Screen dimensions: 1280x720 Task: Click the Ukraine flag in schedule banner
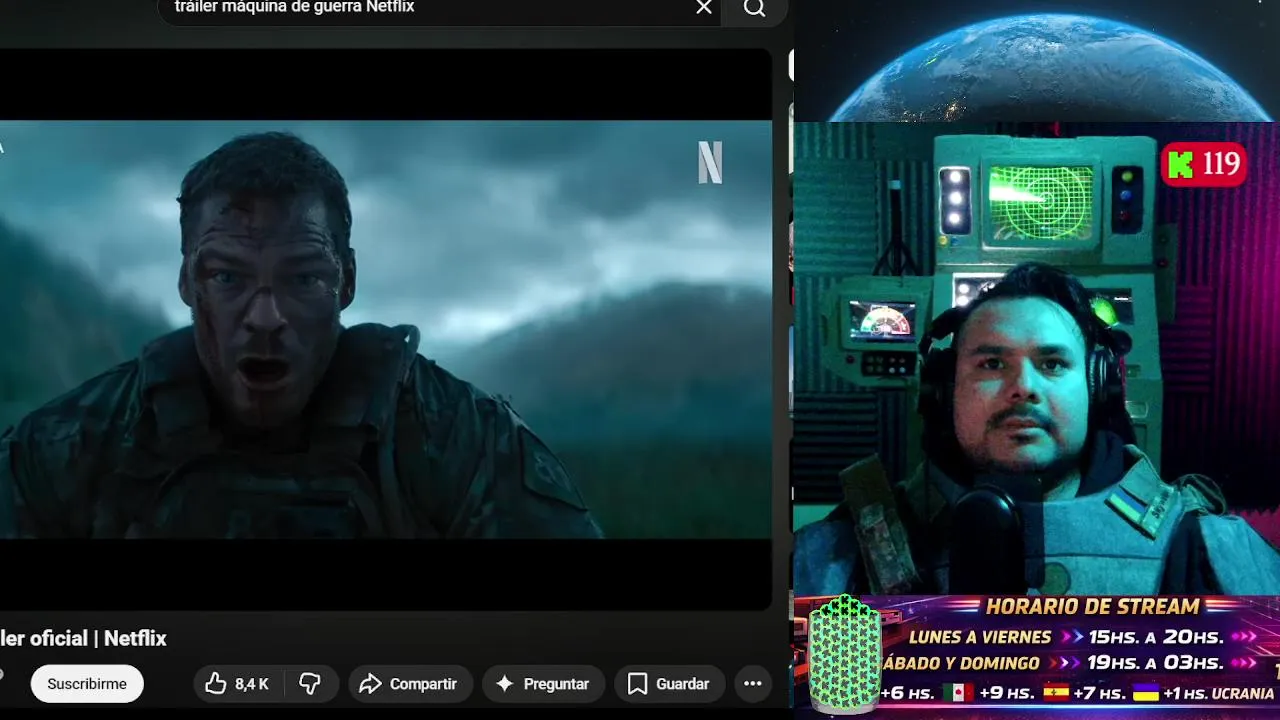coord(1146,693)
